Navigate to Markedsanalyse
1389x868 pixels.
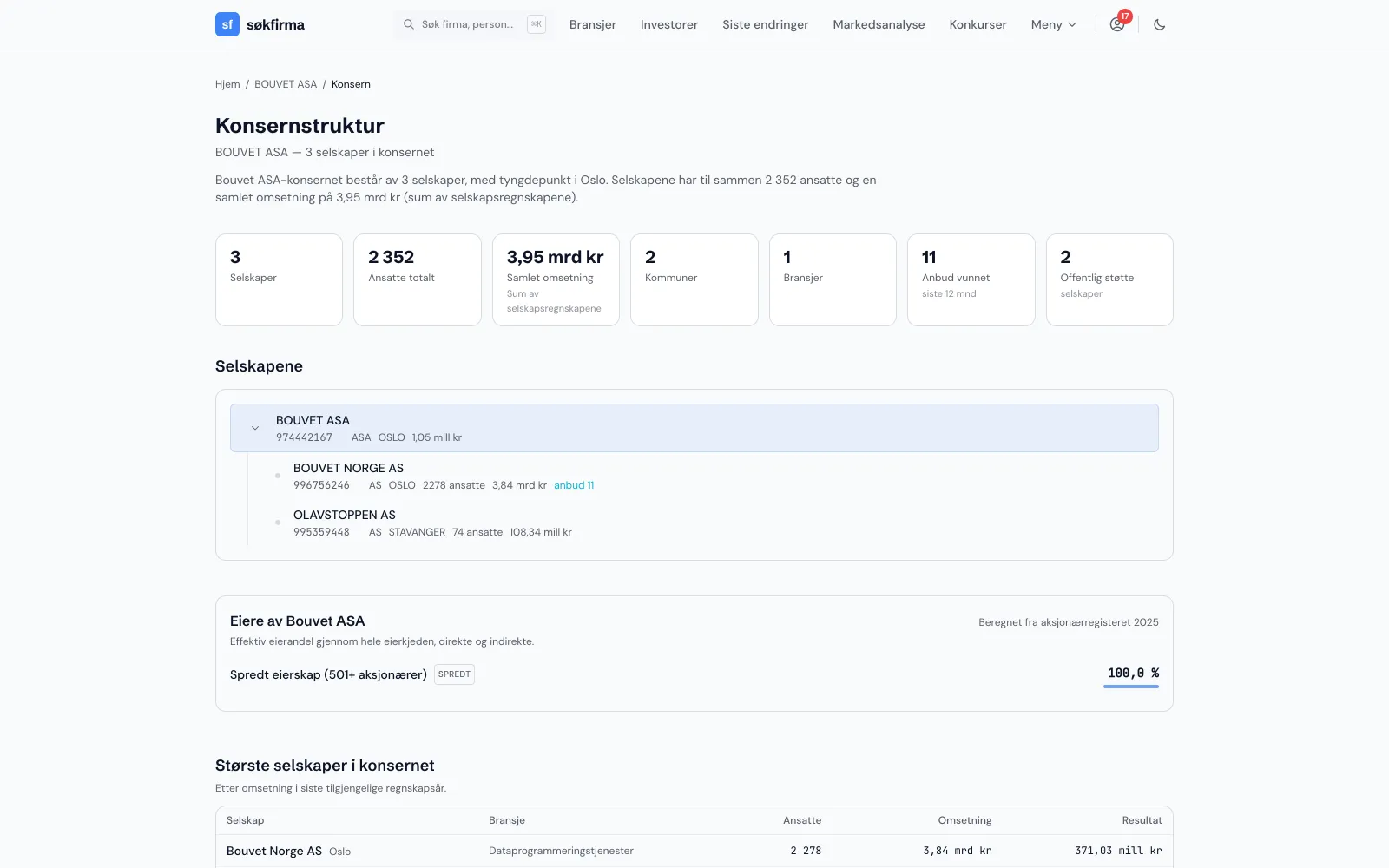[x=879, y=24]
